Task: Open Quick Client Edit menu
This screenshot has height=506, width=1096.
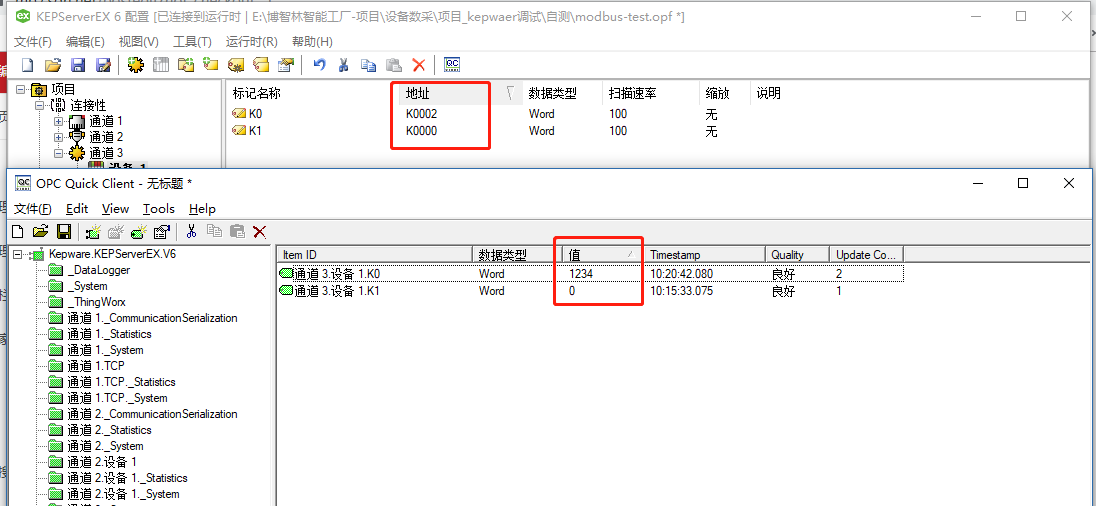Action: click(77, 208)
